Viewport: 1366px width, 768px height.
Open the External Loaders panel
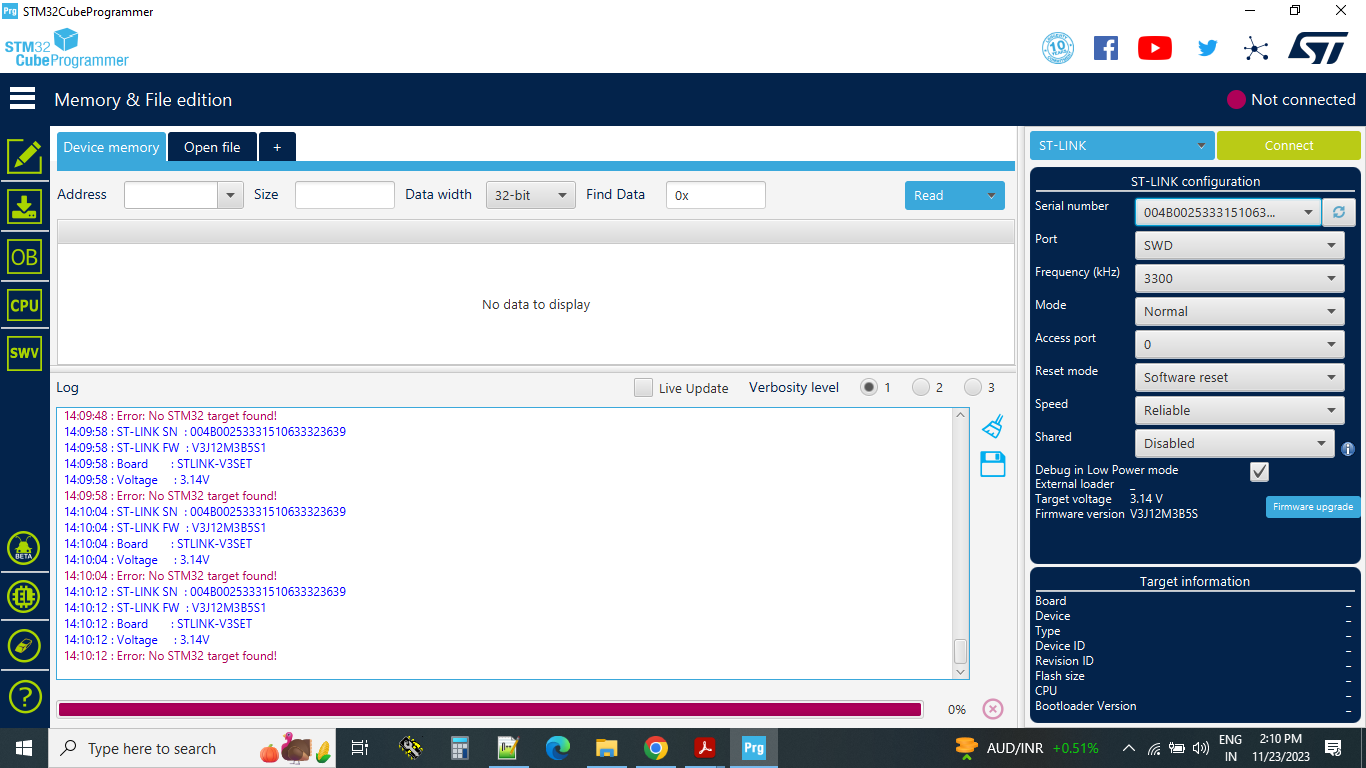click(24, 596)
